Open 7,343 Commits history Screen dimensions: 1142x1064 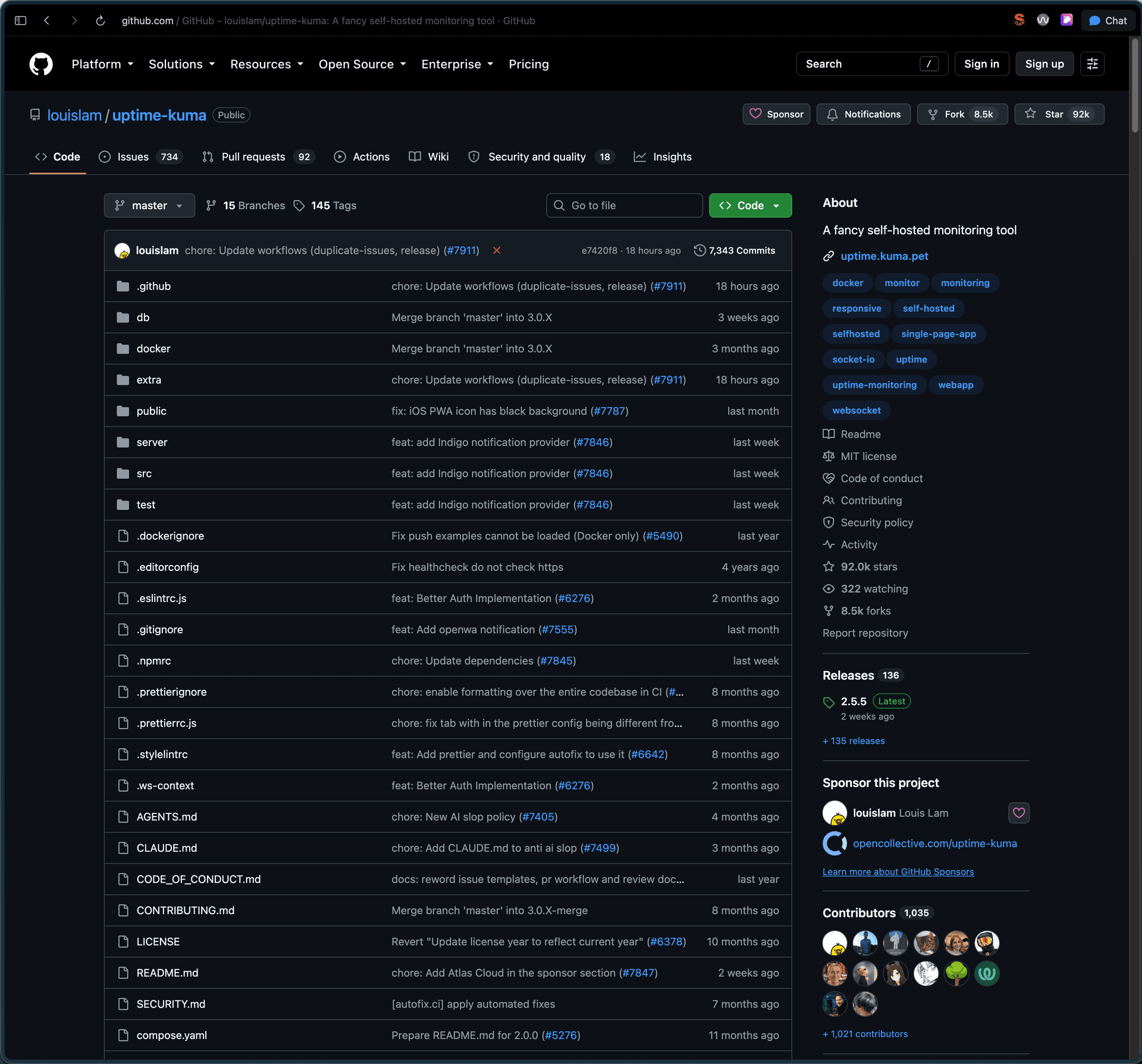(735, 250)
